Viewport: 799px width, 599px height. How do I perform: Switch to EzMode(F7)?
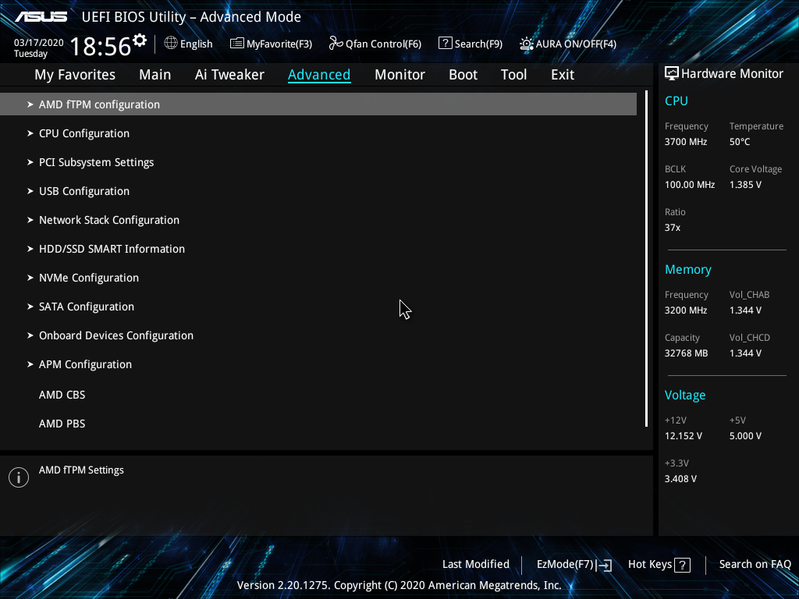click(565, 564)
